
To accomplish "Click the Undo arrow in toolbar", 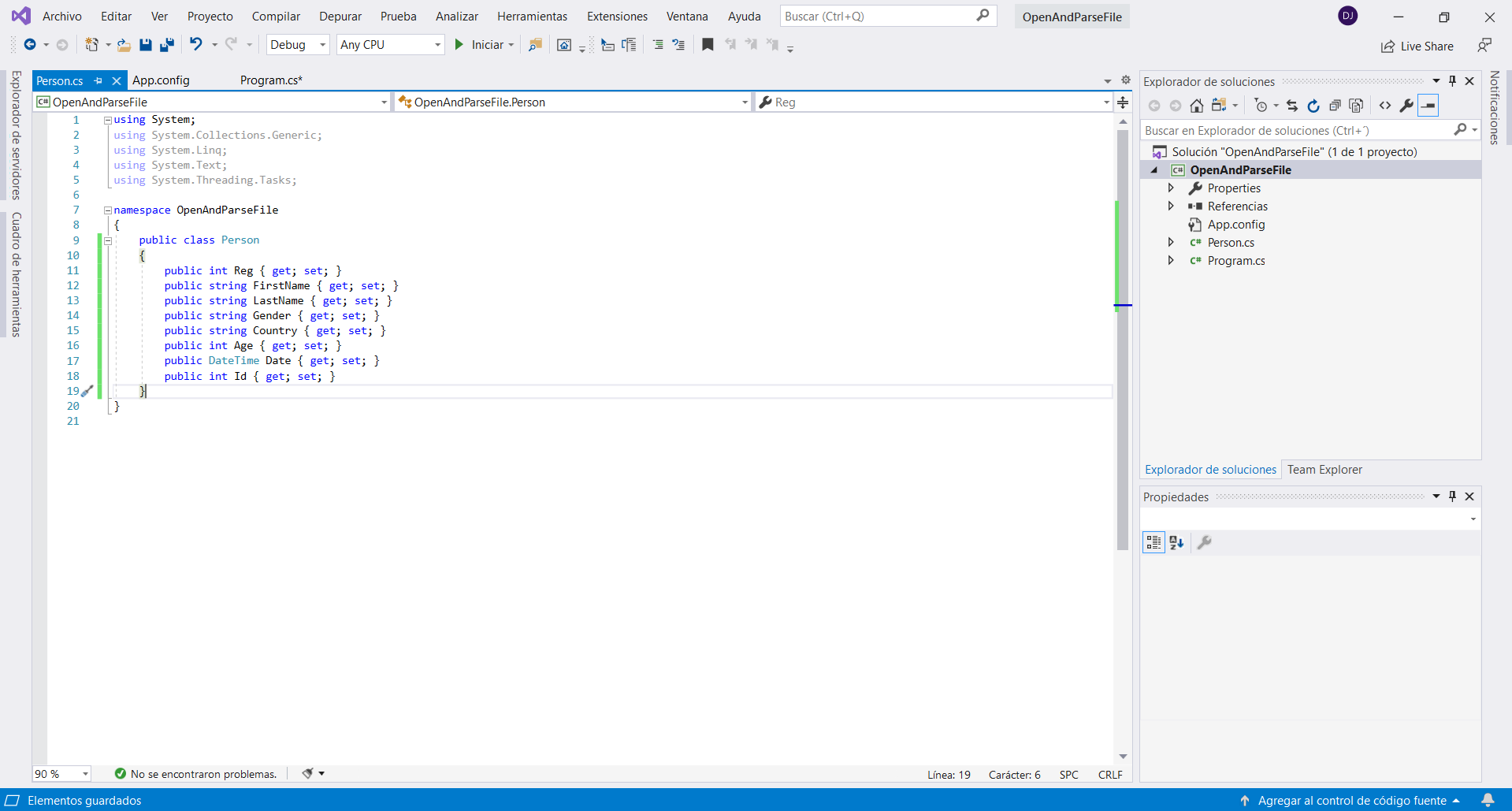I will 195,45.
